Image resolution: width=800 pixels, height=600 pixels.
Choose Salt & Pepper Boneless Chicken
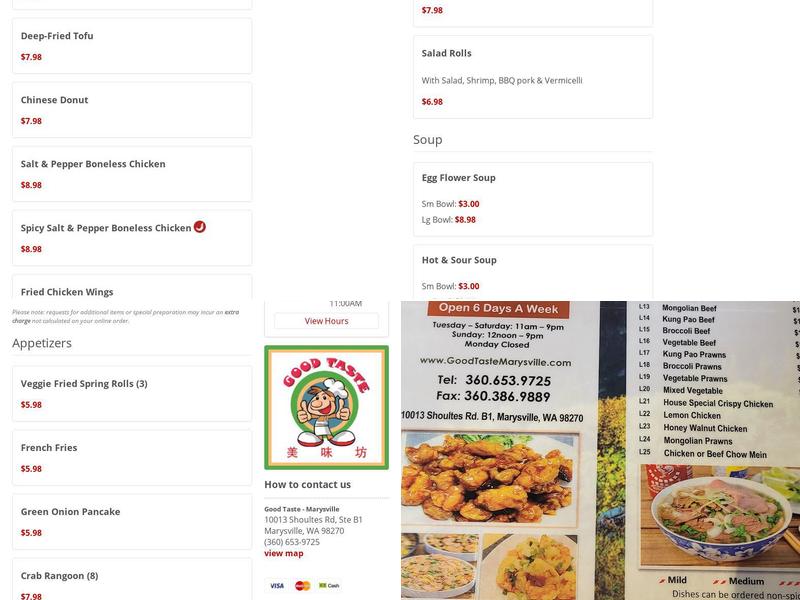[x=132, y=174]
